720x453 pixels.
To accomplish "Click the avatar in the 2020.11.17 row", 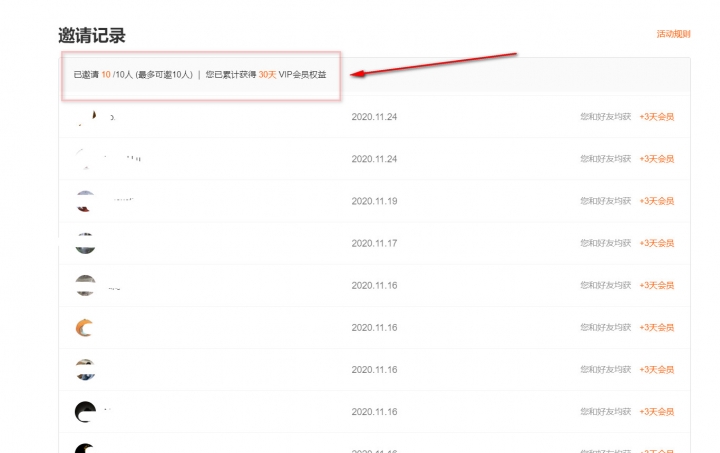I will 85,243.
